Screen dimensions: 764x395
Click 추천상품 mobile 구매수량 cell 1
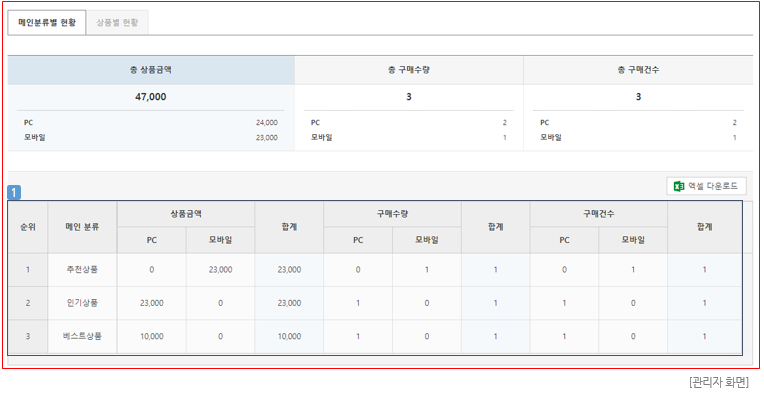pyautogui.click(x=427, y=269)
